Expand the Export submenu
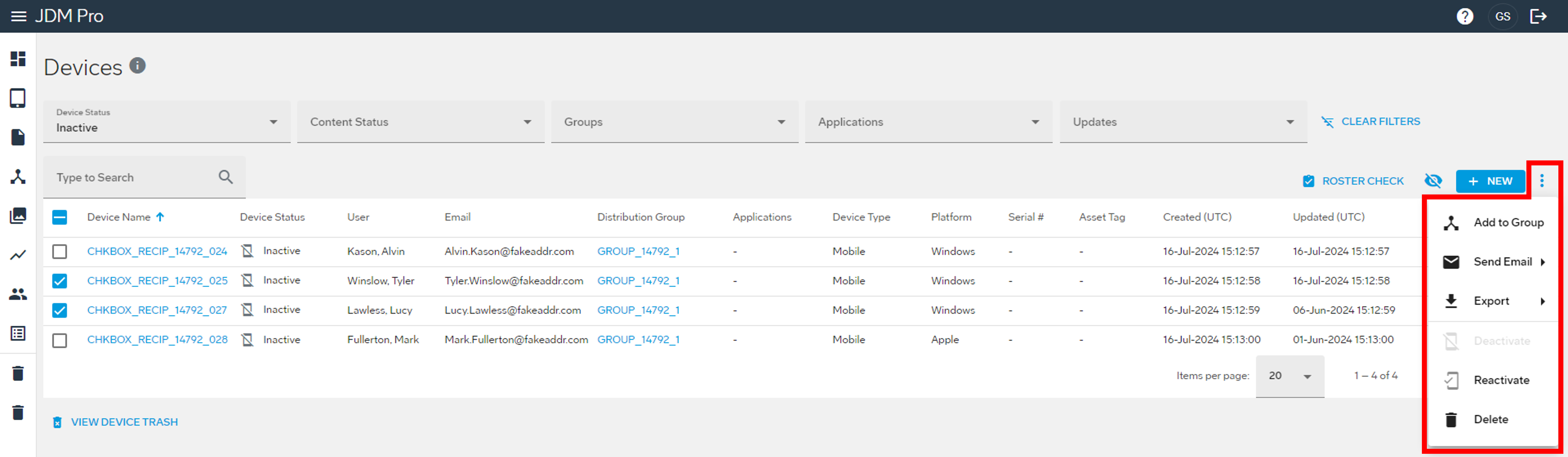Image resolution: width=1568 pixels, height=457 pixels. pos(1492,301)
